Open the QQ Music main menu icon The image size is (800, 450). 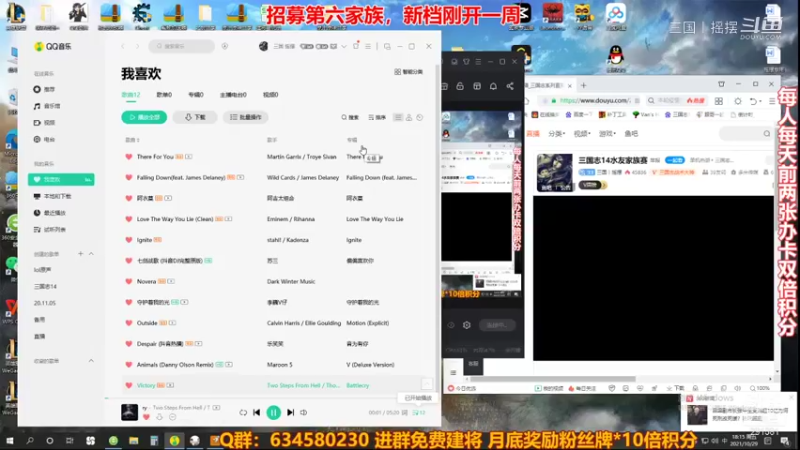tap(368, 46)
